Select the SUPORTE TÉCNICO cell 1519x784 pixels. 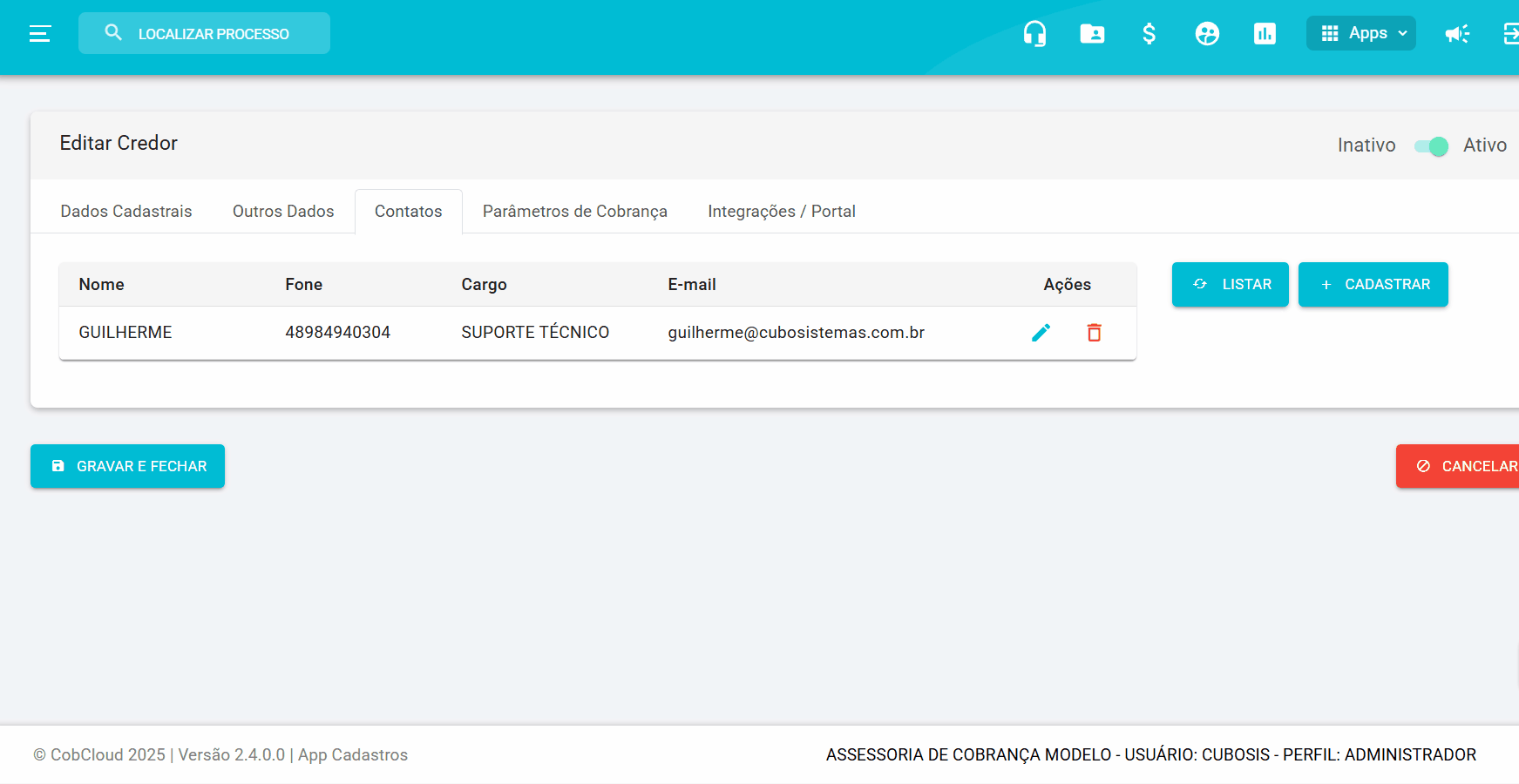pyautogui.click(x=535, y=333)
